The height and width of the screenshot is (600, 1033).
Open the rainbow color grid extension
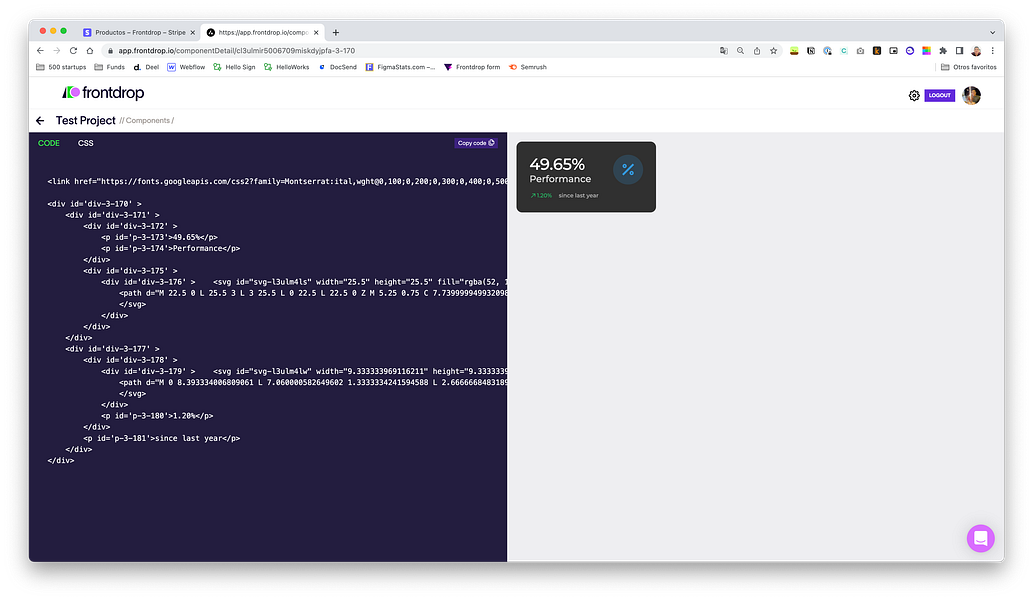click(x=926, y=51)
